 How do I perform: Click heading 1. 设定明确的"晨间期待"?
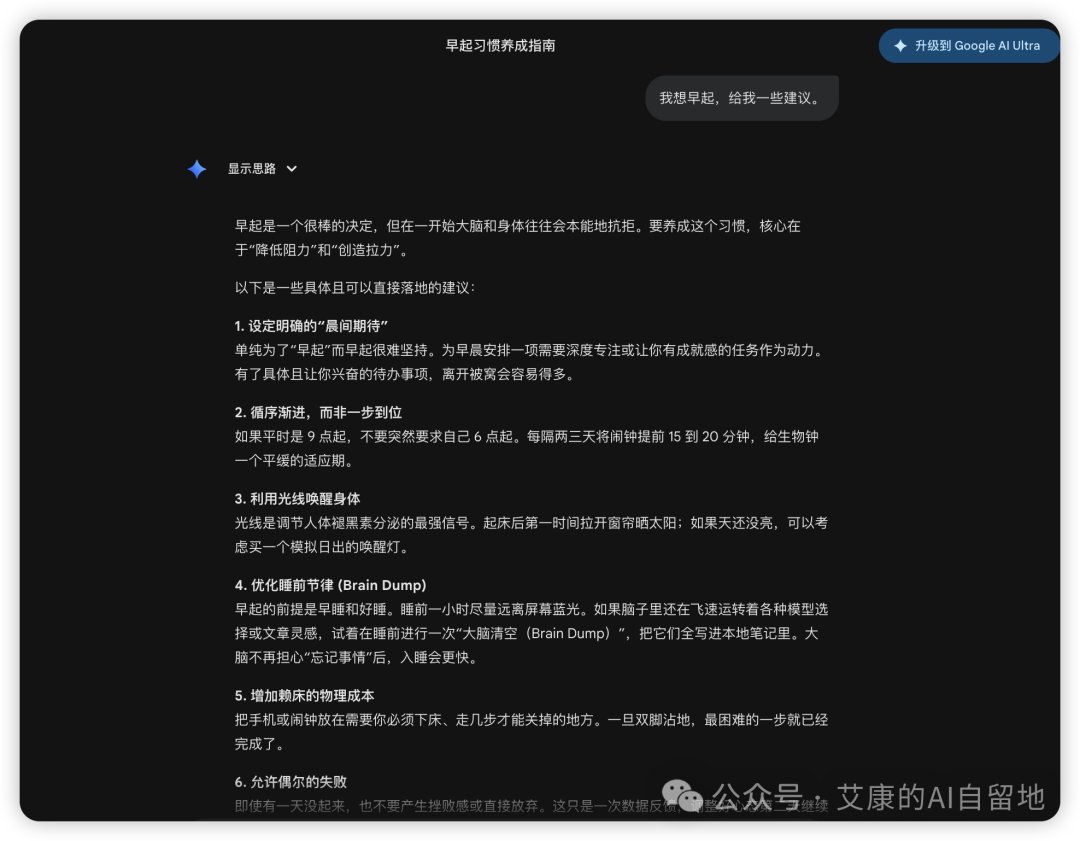[311, 326]
